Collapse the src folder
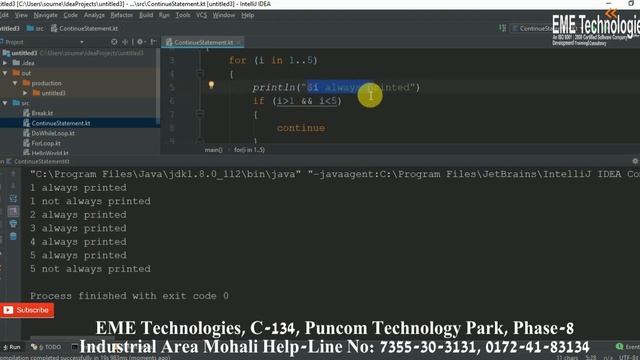640x360 pixels. pos(5,103)
